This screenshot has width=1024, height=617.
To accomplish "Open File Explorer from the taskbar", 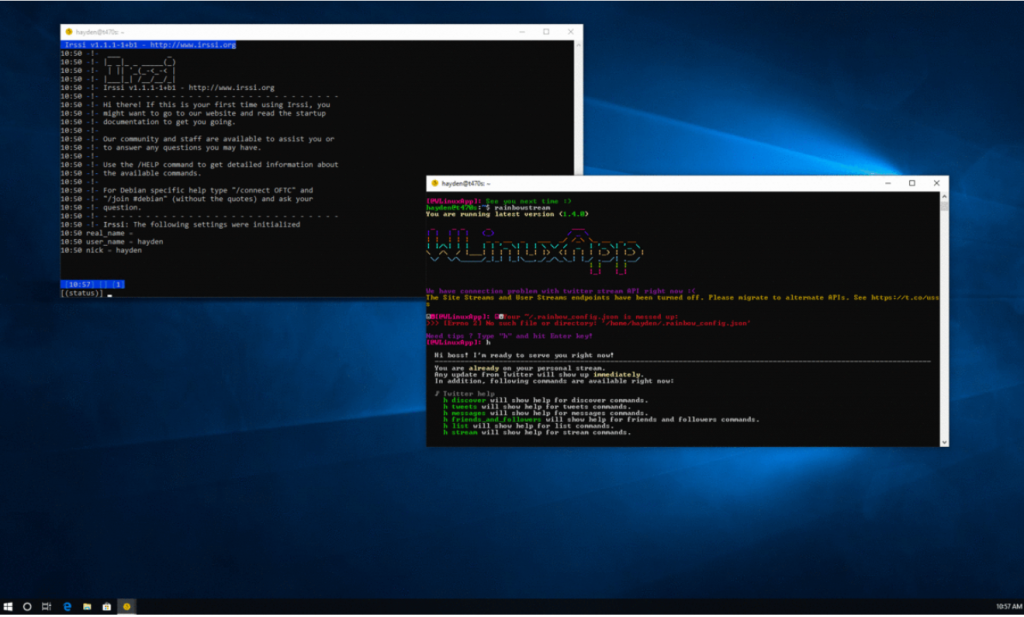I will point(86,605).
